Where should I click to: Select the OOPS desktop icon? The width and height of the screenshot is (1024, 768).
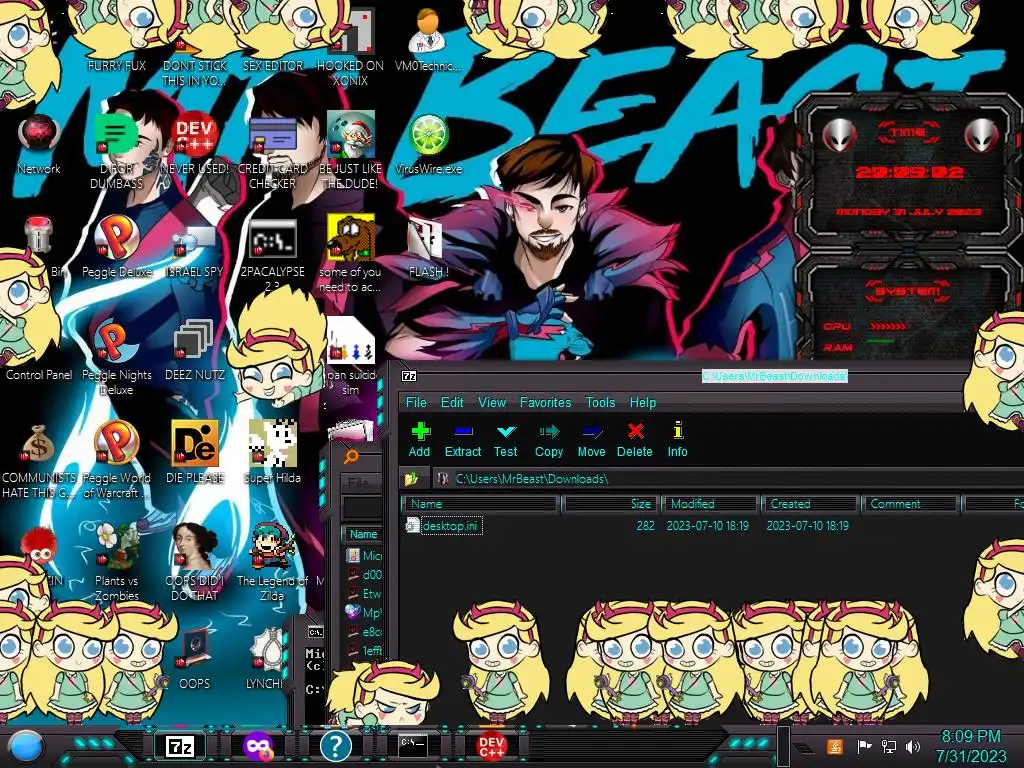pyautogui.click(x=195, y=660)
